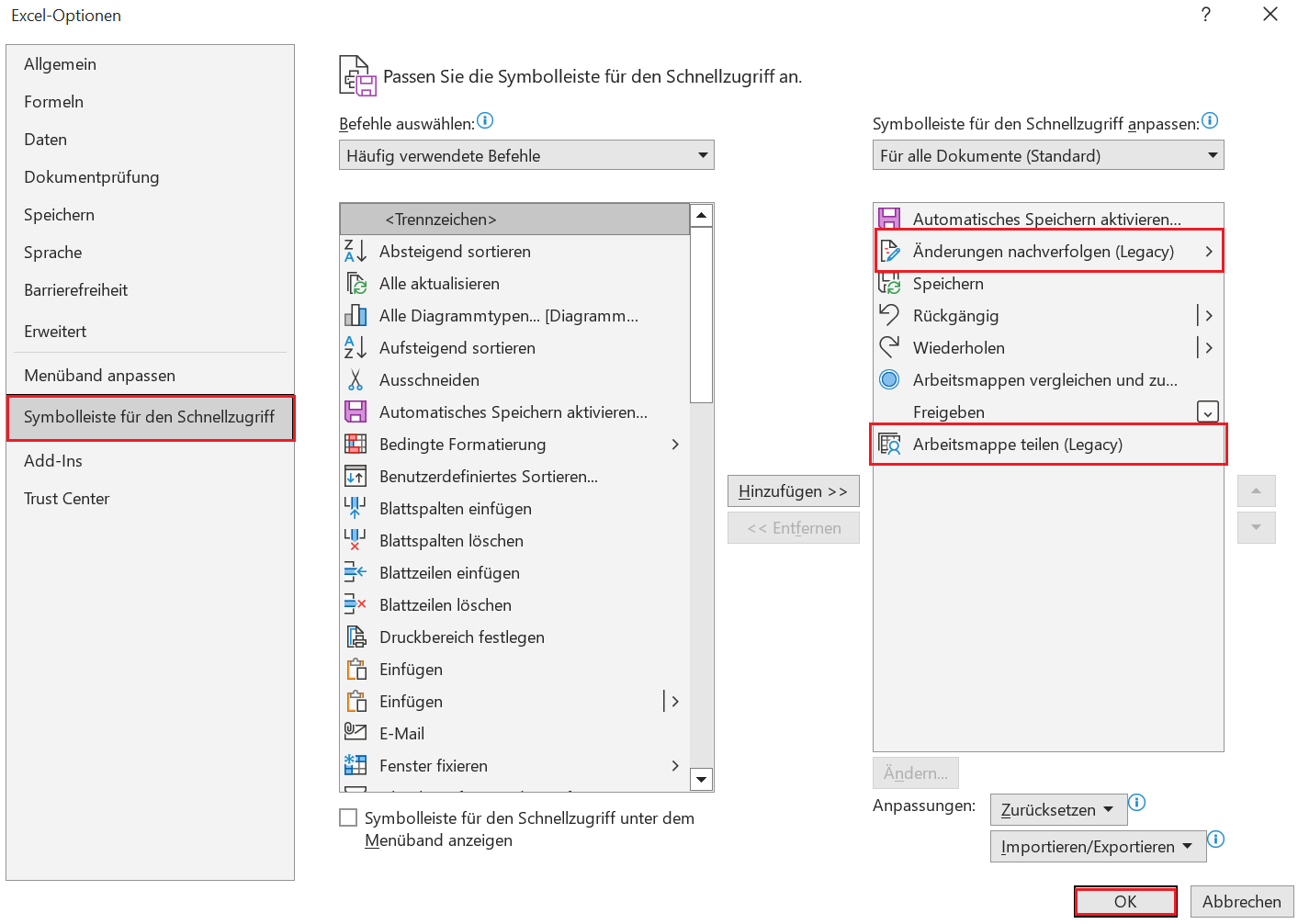Click the Freigeben dropdown indicator
The image size is (1298, 924).
(x=1208, y=411)
